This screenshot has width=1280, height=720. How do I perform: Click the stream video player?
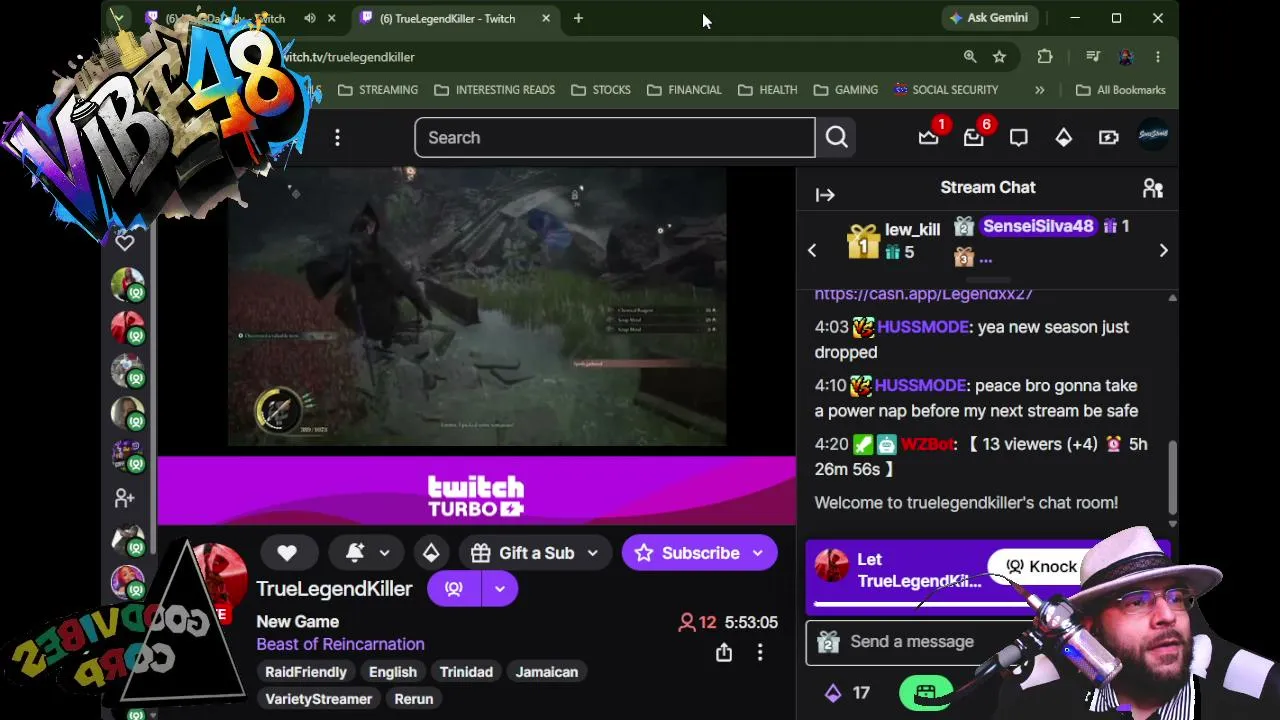coord(477,307)
